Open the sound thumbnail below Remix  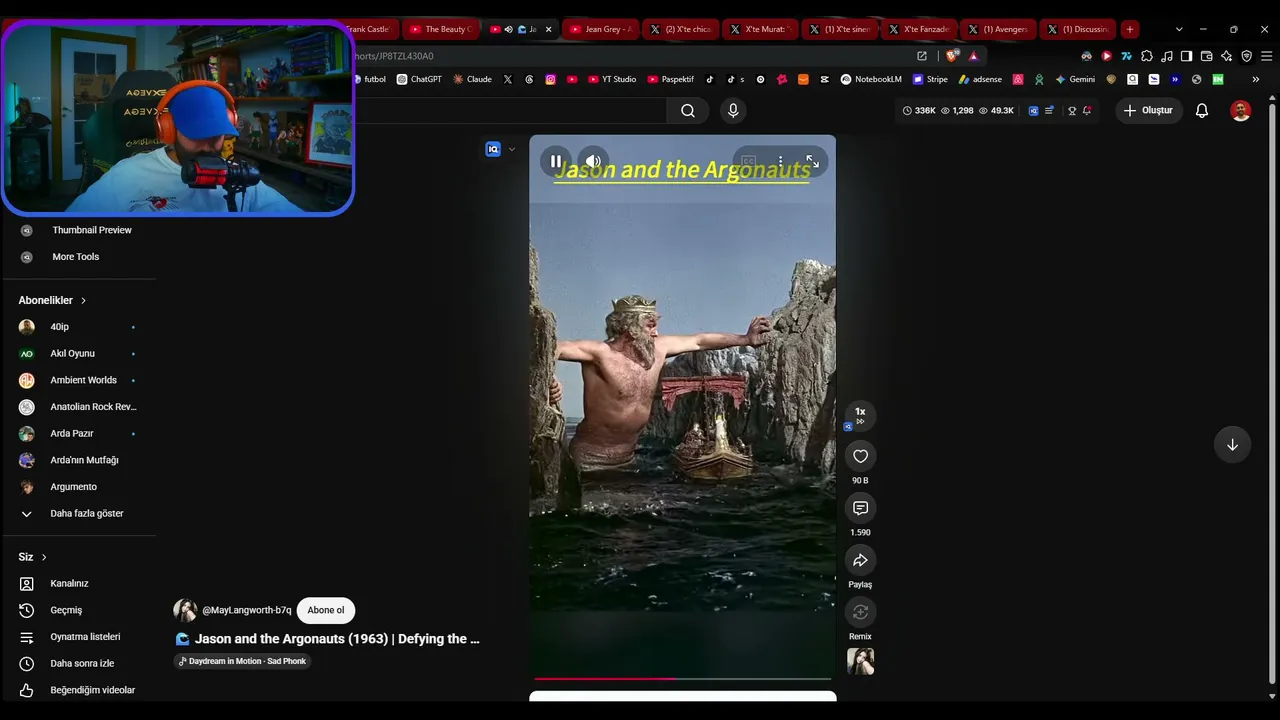pyautogui.click(x=860, y=661)
